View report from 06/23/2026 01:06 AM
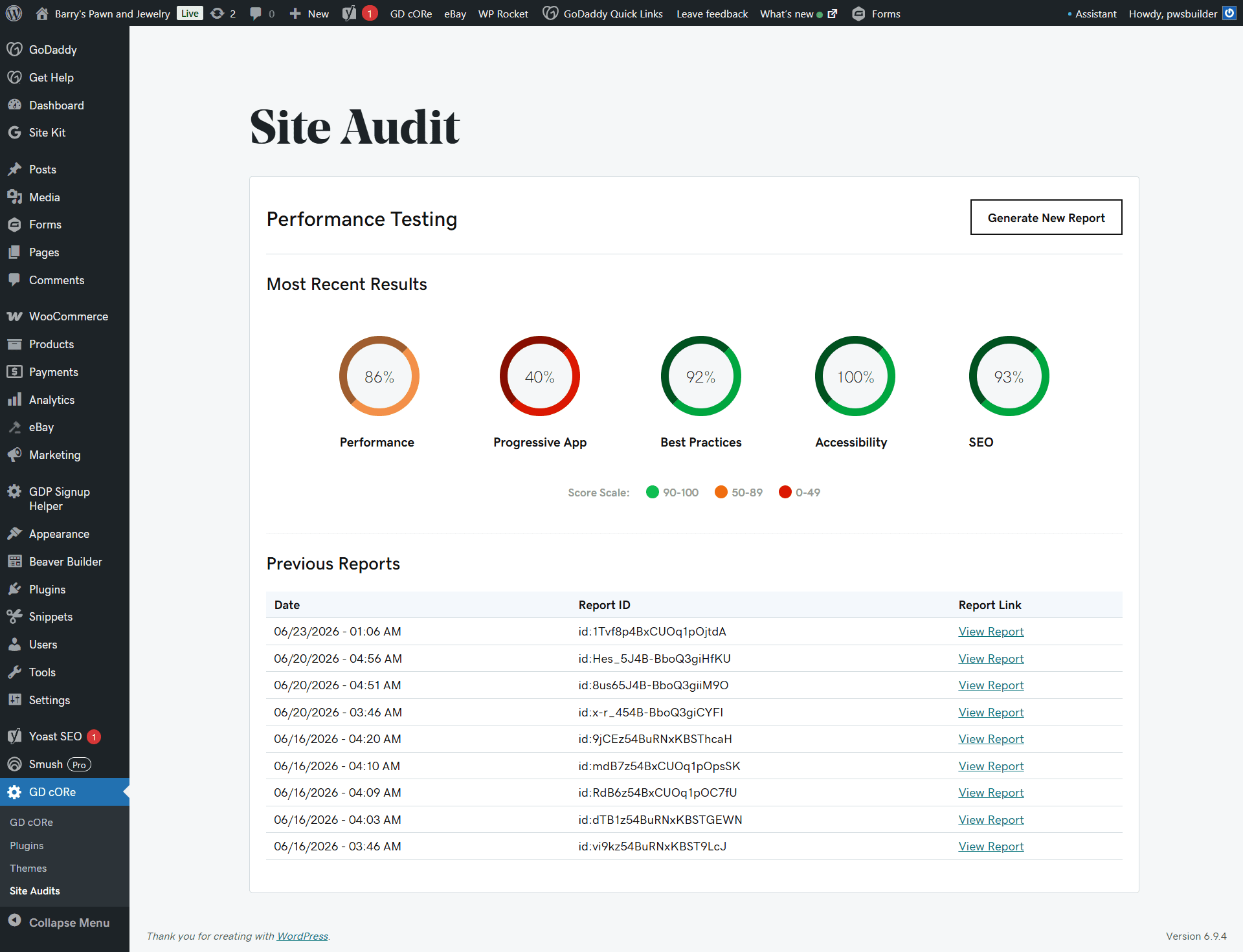Viewport: 1243px width, 952px height. (x=991, y=632)
